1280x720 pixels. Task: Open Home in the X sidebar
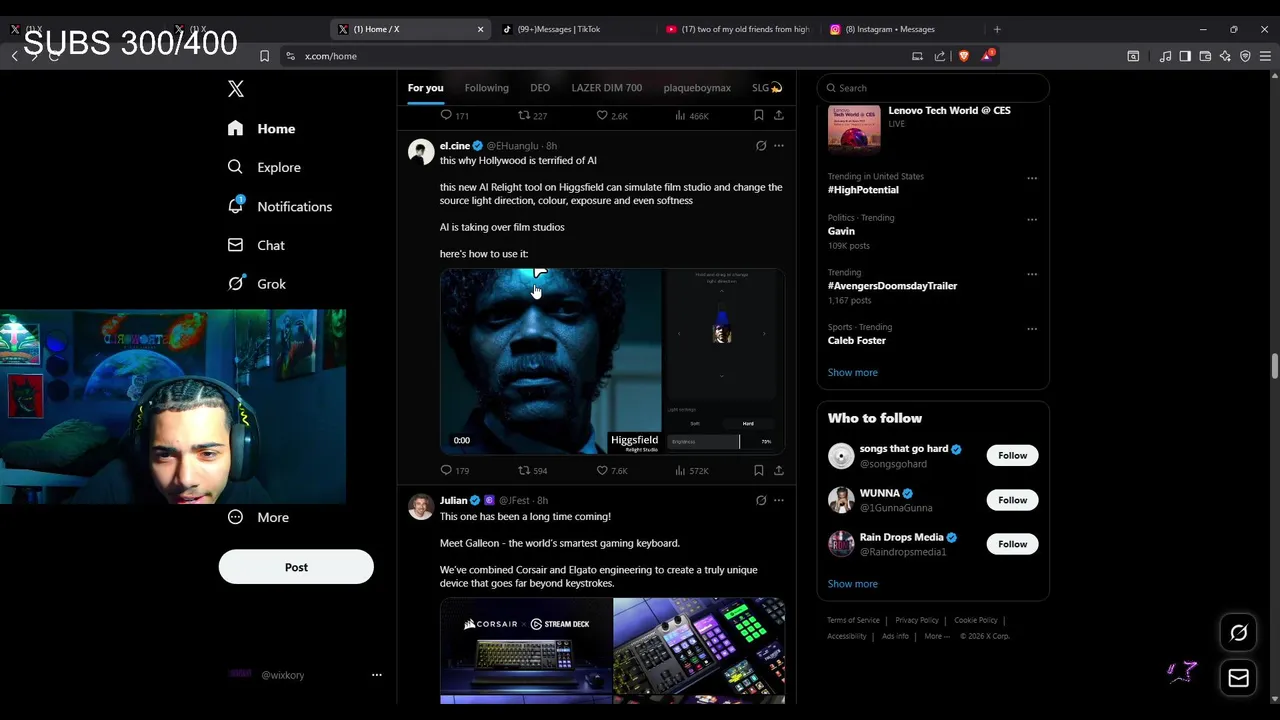click(x=261, y=128)
